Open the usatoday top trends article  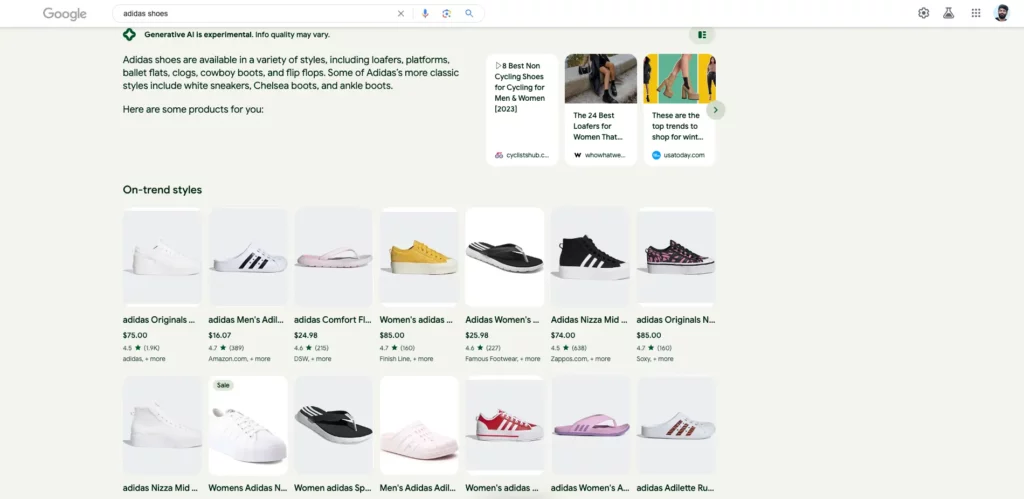pyautogui.click(x=679, y=110)
